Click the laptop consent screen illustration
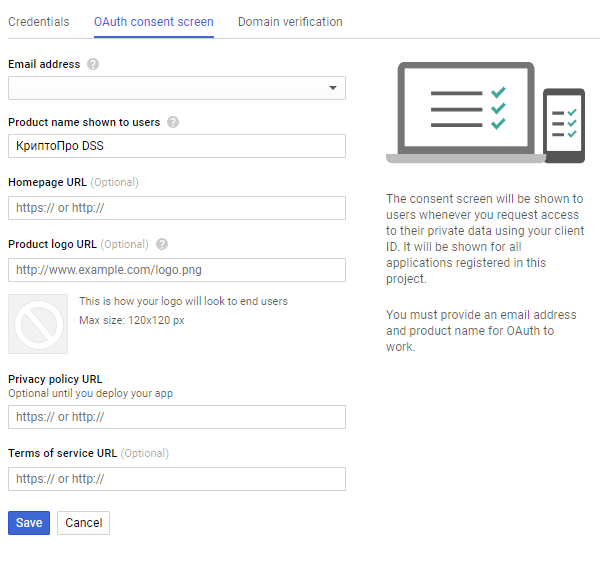The width and height of the screenshot is (600, 566). 466,111
